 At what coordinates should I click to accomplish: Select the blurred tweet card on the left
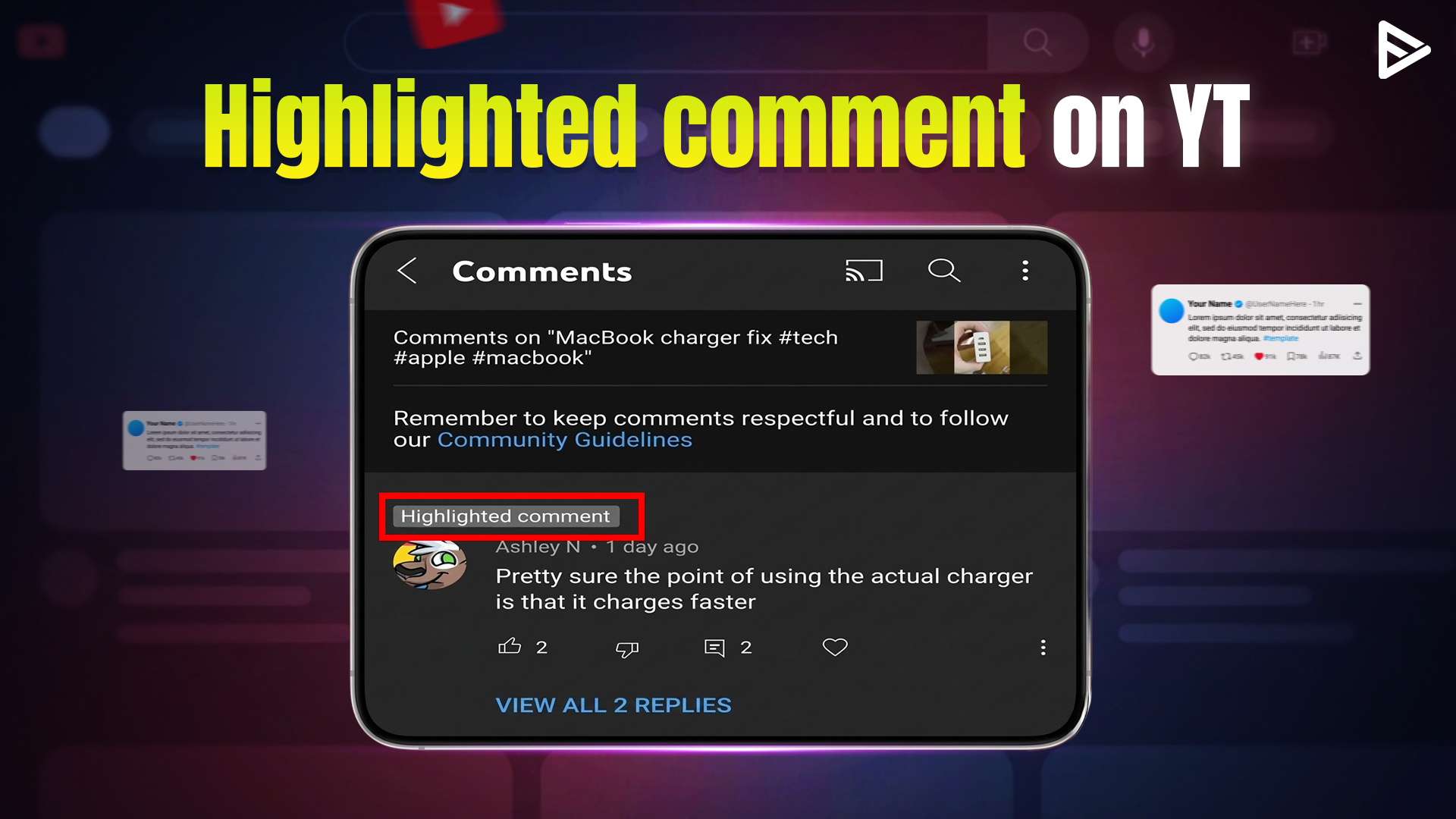coord(194,441)
